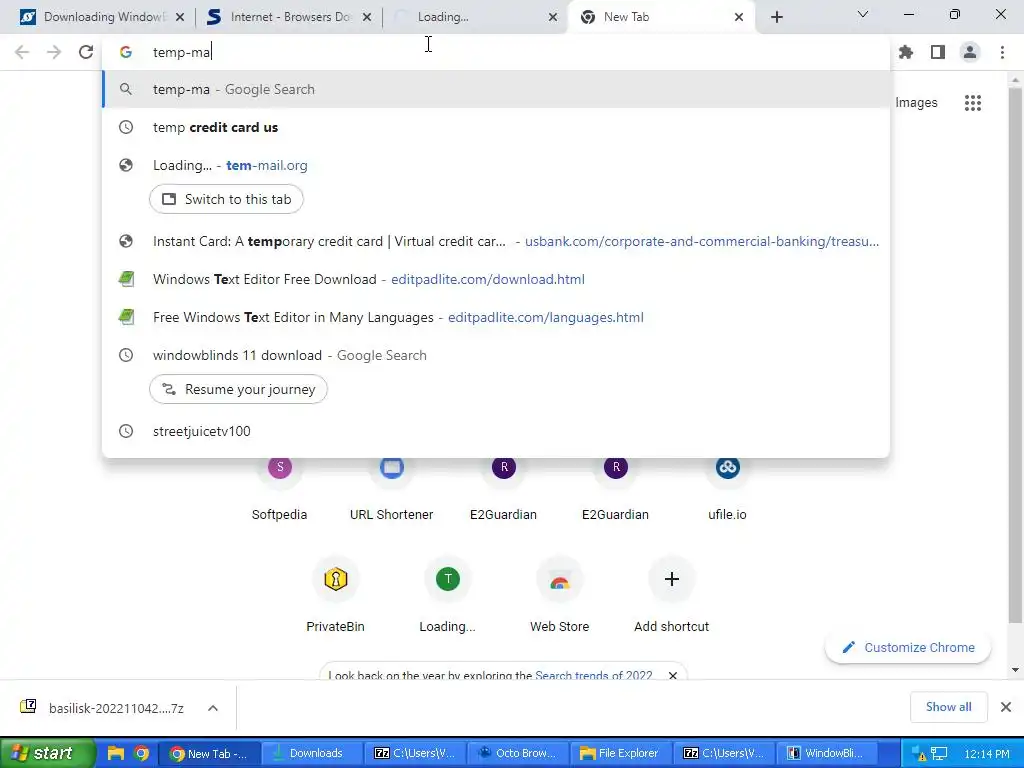Screen dimensions: 1024x768
Task: Click Customize Chrome button
Action: click(x=908, y=647)
